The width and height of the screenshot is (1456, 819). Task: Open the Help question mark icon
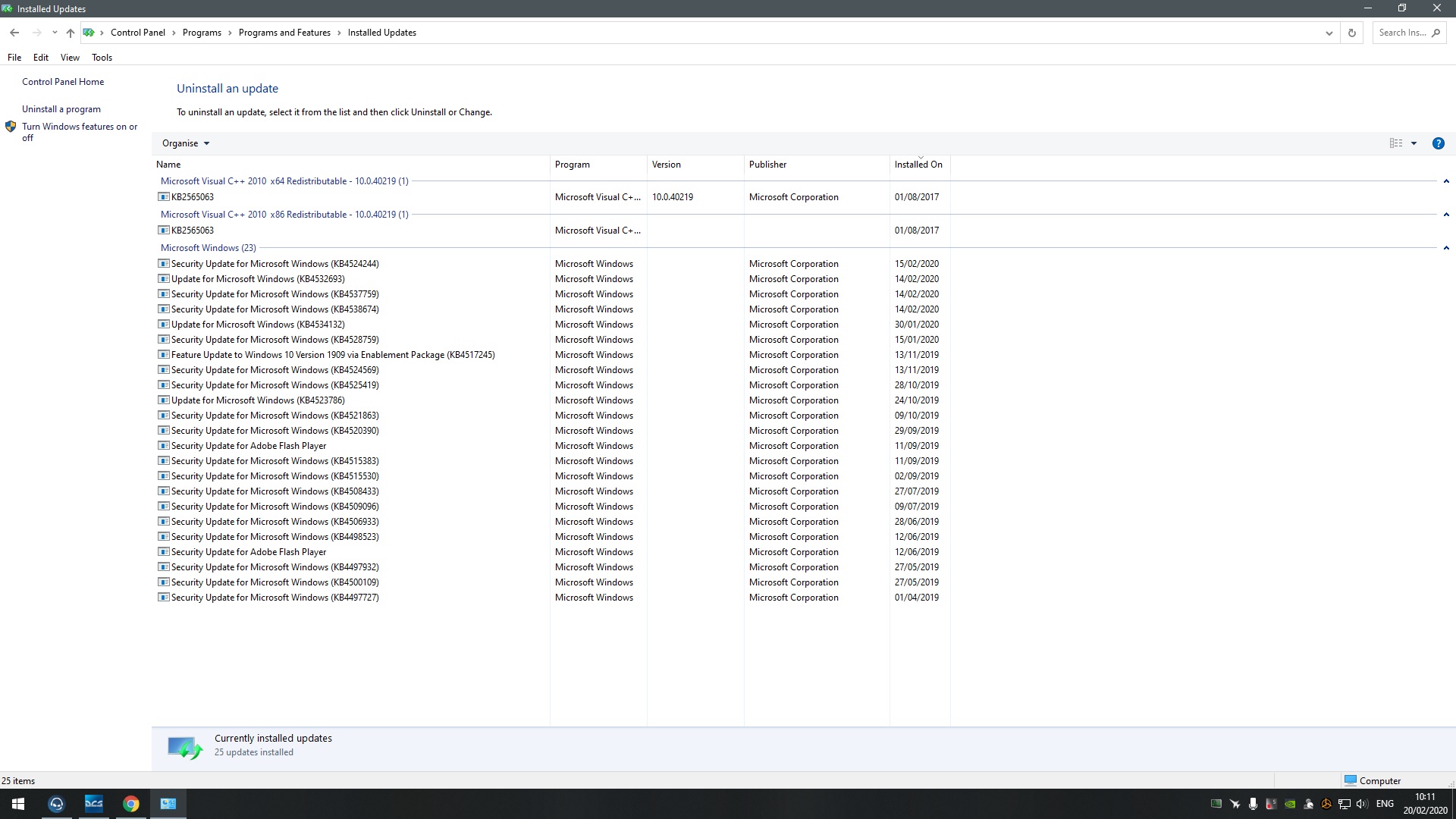tap(1438, 143)
